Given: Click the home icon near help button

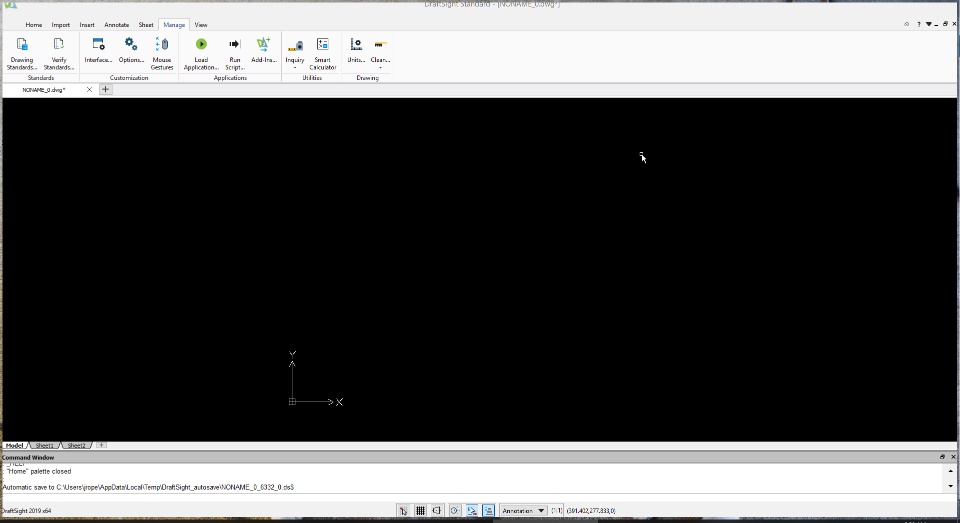Looking at the screenshot, I should (907, 24).
